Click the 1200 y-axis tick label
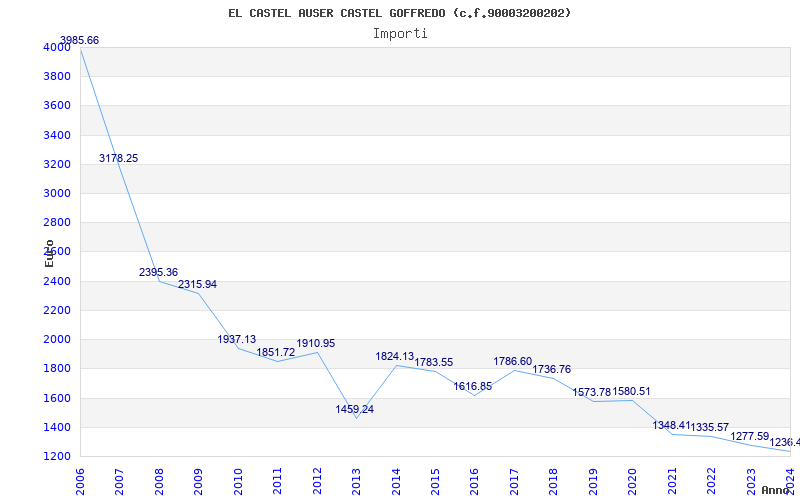This screenshot has width=800, height=500. [x=58, y=456]
